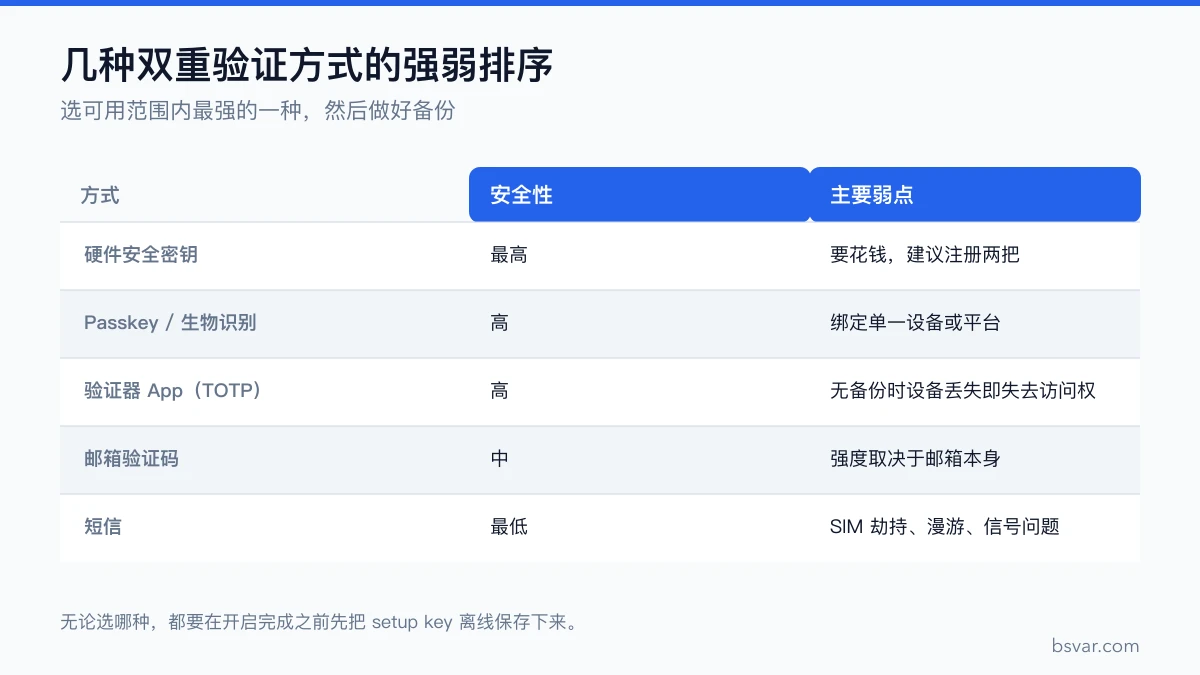Click the 验证器 App（TOTP）row label
The width and height of the screenshot is (1200, 675).
pyautogui.click(x=173, y=391)
